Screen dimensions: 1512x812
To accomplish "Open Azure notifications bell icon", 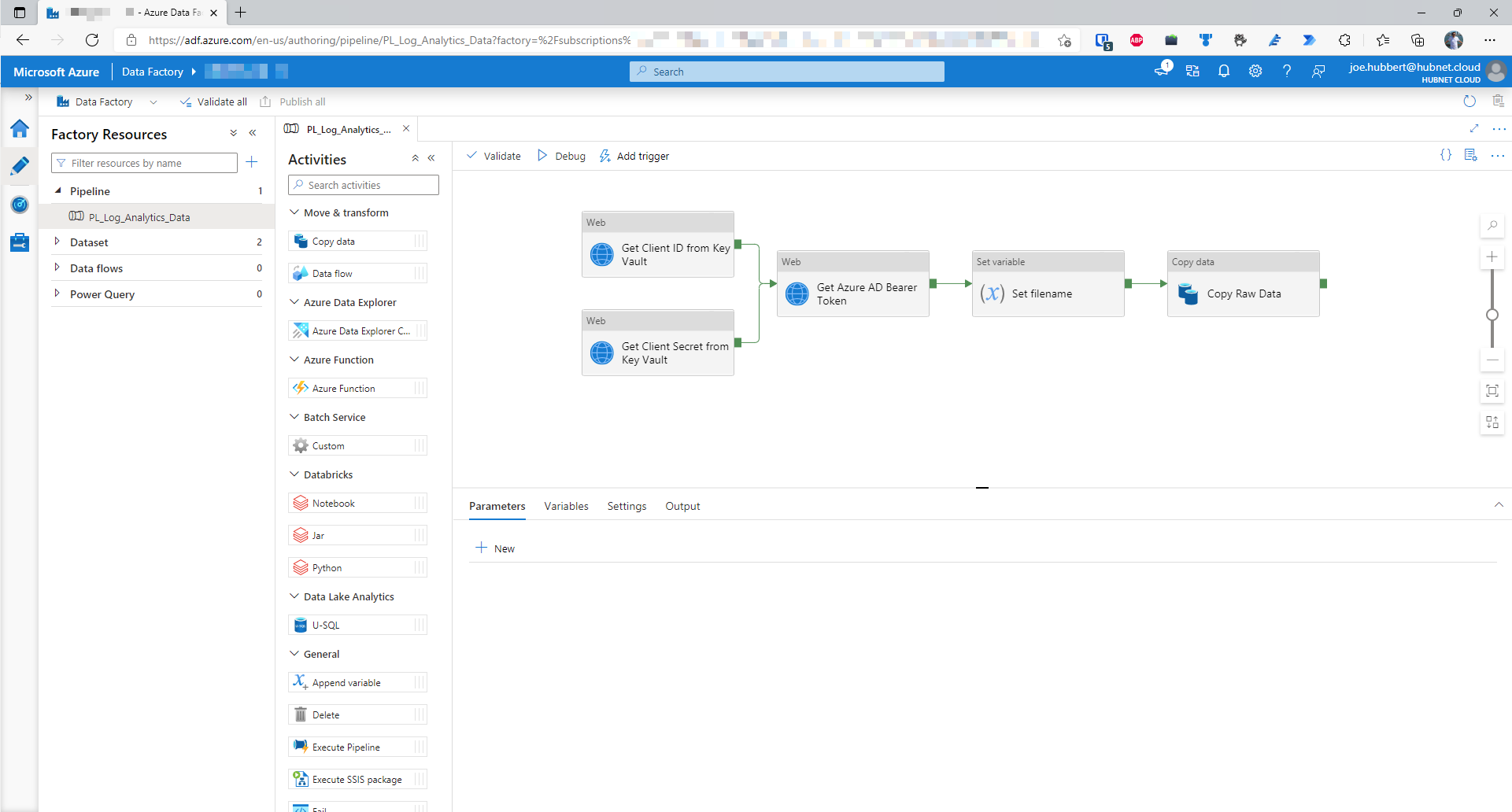I will tap(1223, 71).
